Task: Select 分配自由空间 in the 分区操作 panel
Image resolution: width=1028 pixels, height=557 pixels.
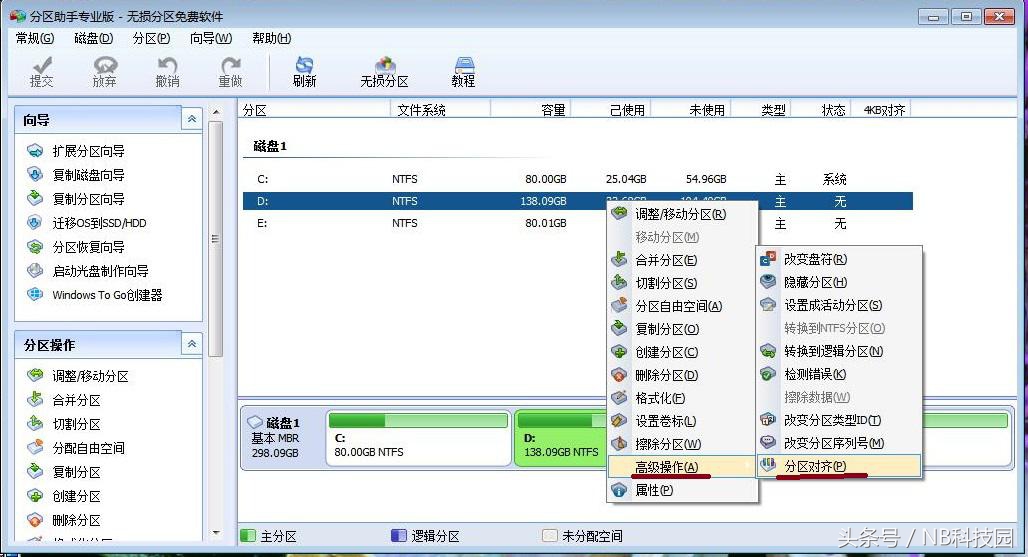Action: pos(76,448)
